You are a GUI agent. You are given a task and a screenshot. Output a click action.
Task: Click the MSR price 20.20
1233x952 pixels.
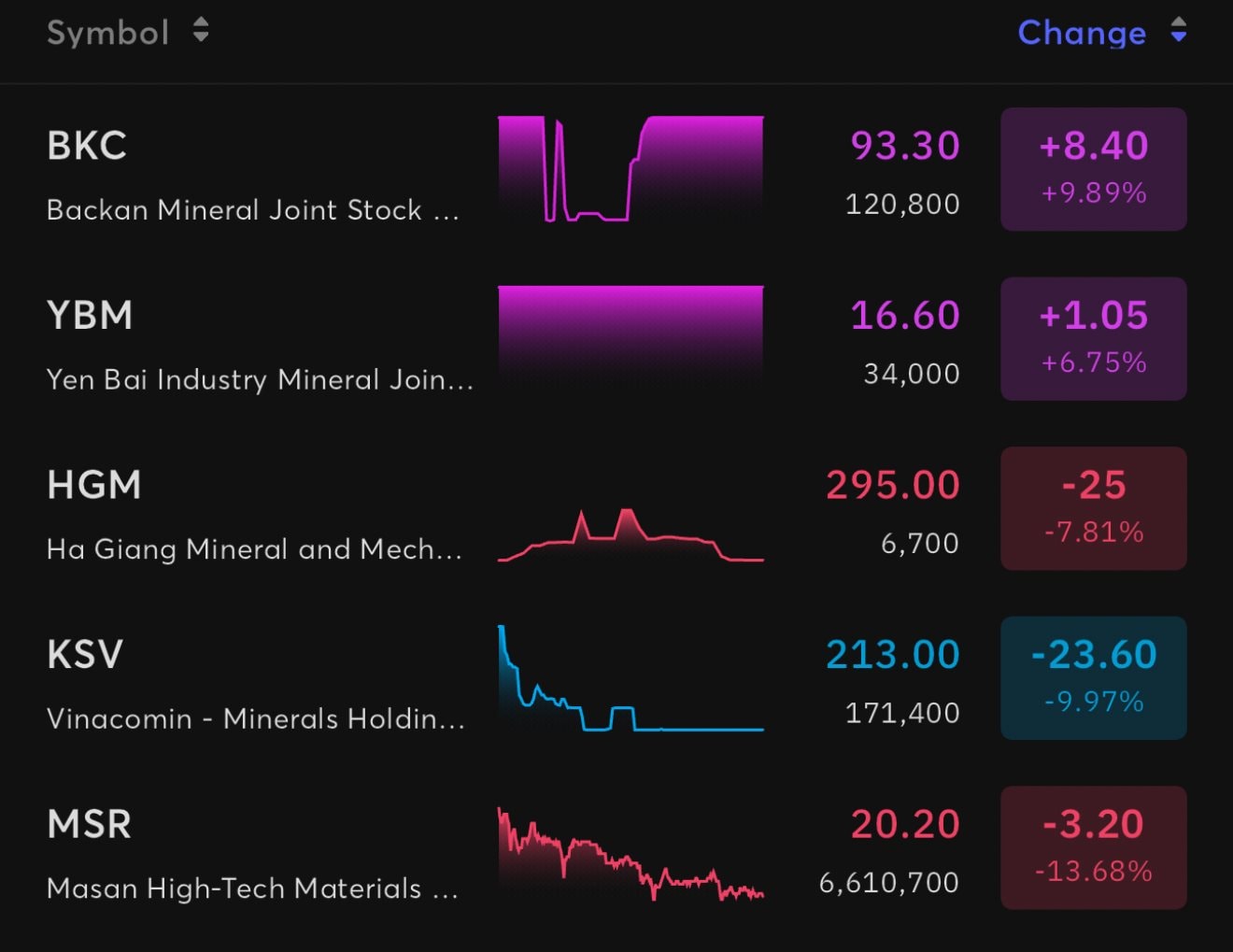(x=905, y=824)
